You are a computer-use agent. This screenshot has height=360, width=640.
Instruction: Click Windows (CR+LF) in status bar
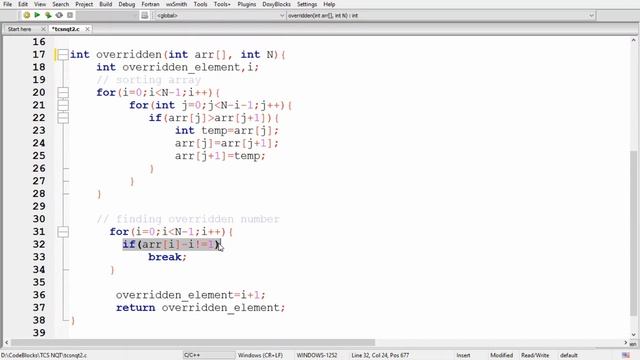[260, 355]
